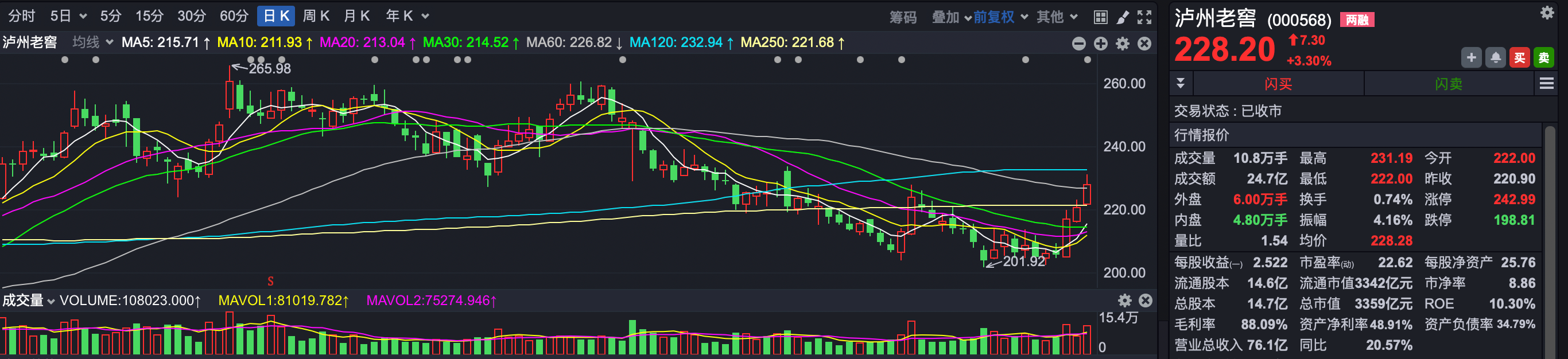Open the hamburger menu beside 闪卖
Screen dimensions: 1568x359
[1546, 83]
